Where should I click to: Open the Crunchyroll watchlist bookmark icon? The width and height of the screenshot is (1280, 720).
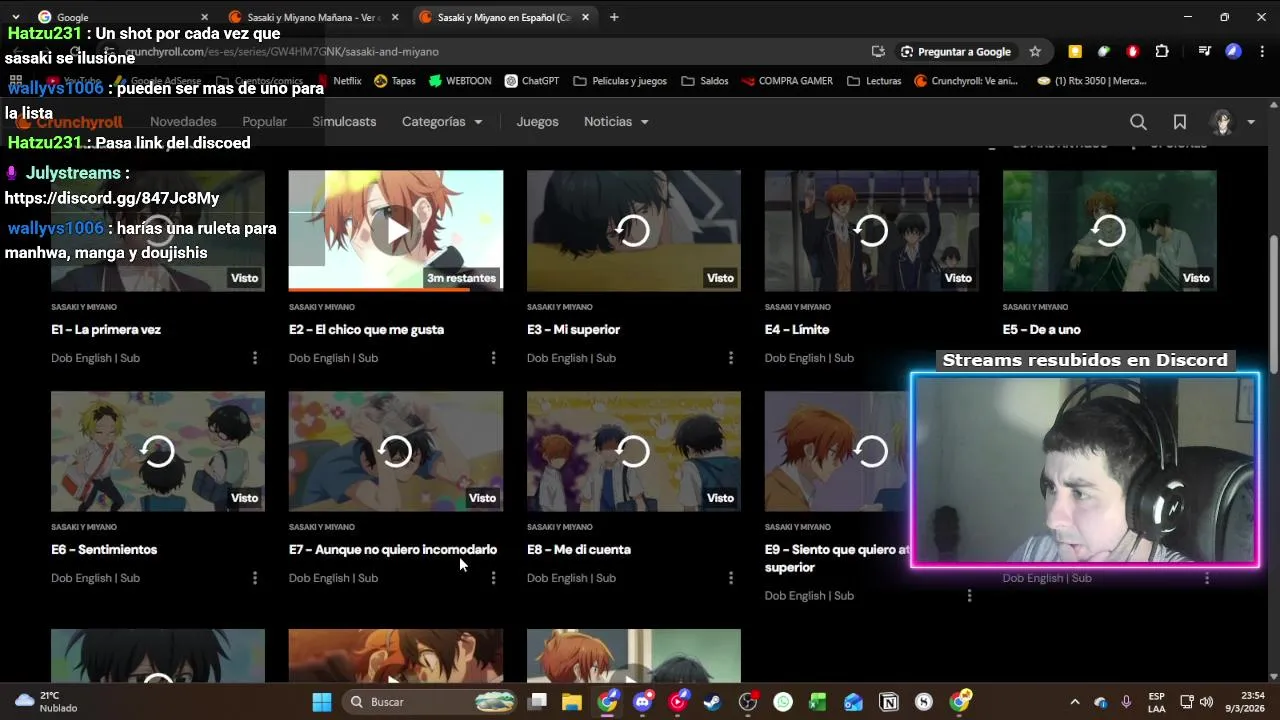[x=1180, y=122]
